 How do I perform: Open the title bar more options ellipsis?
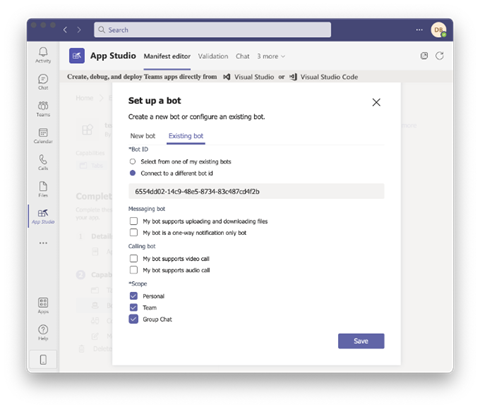pos(419,30)
